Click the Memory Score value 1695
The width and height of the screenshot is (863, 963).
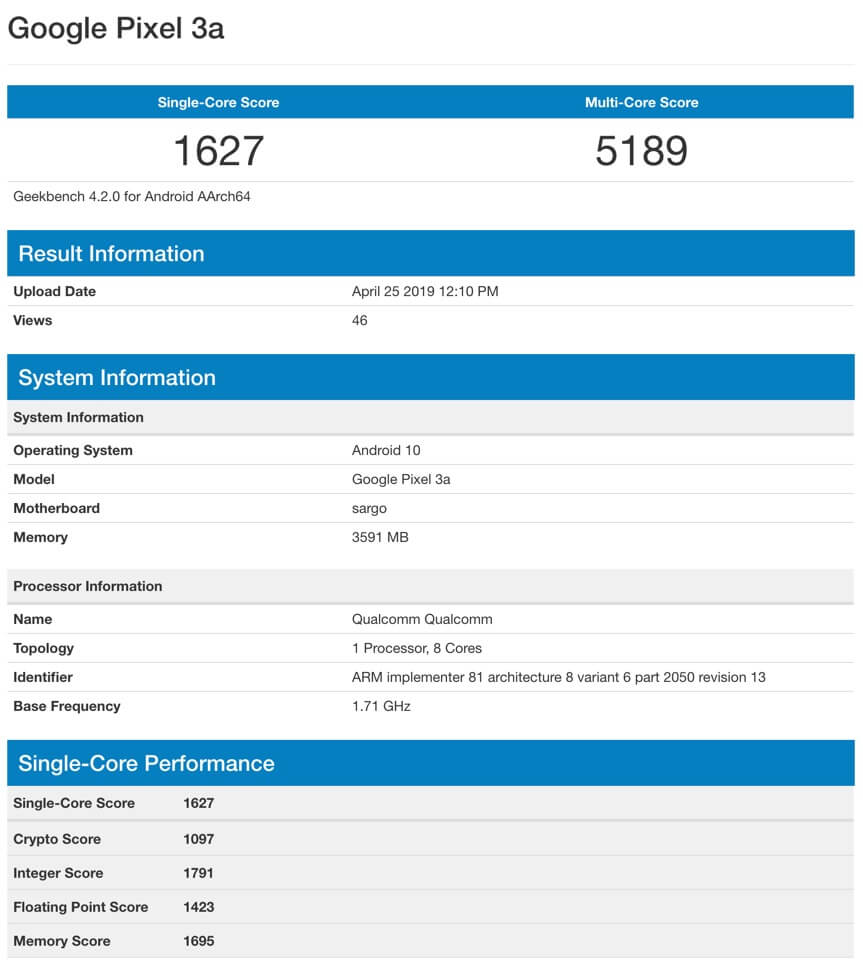(198, 941)
